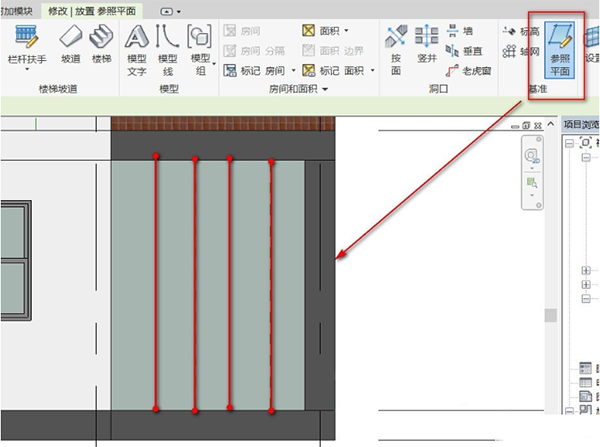The height and width of the screenshot is (447, 600).
Task: Select the 竖井 shaft opening tool
Action: [427, 44]
